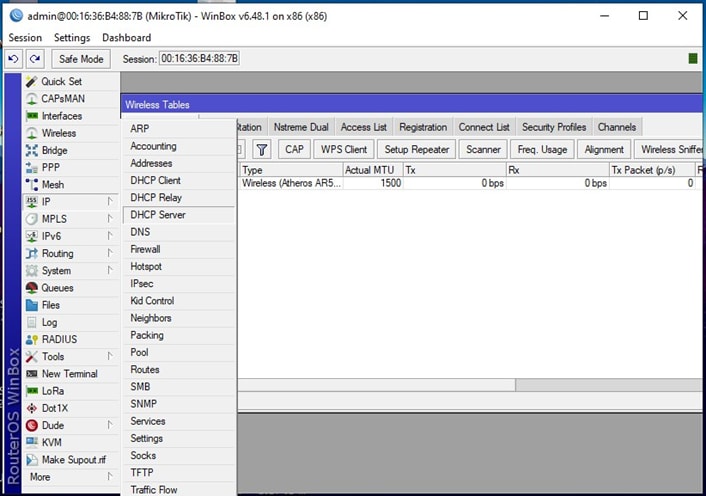The image size is (706, 496).
Task: Select the Wireless (Atheros AR5... row
Action: [470, 183]
